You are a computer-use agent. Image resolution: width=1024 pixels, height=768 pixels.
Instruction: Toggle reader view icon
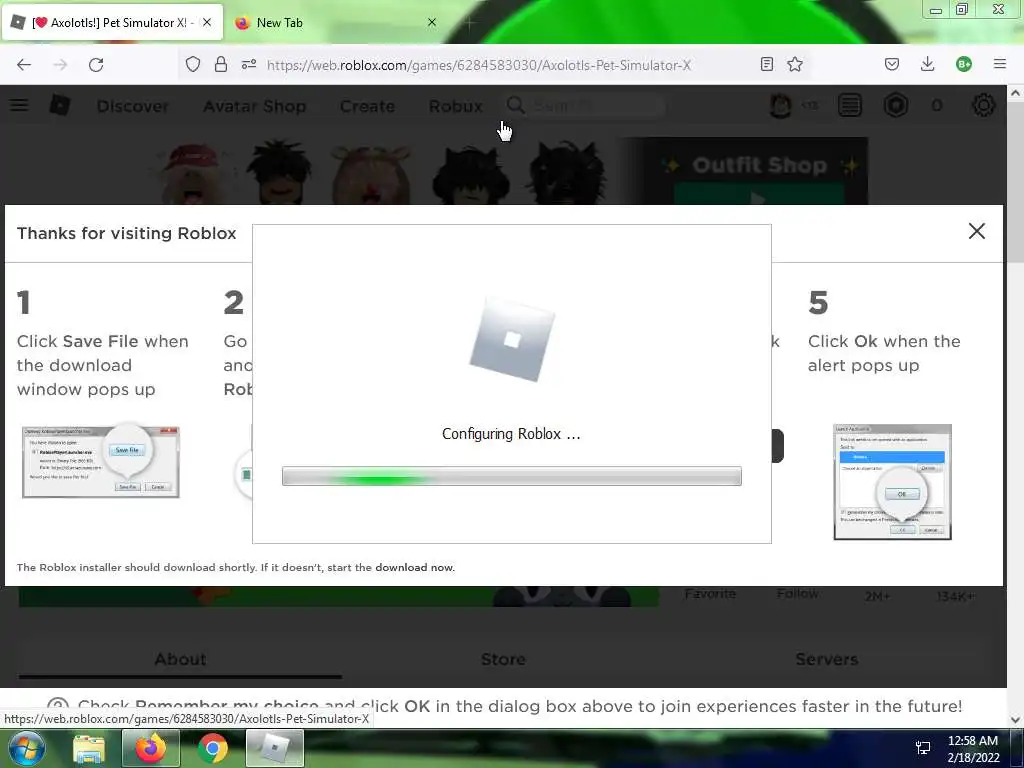(767, 64)
